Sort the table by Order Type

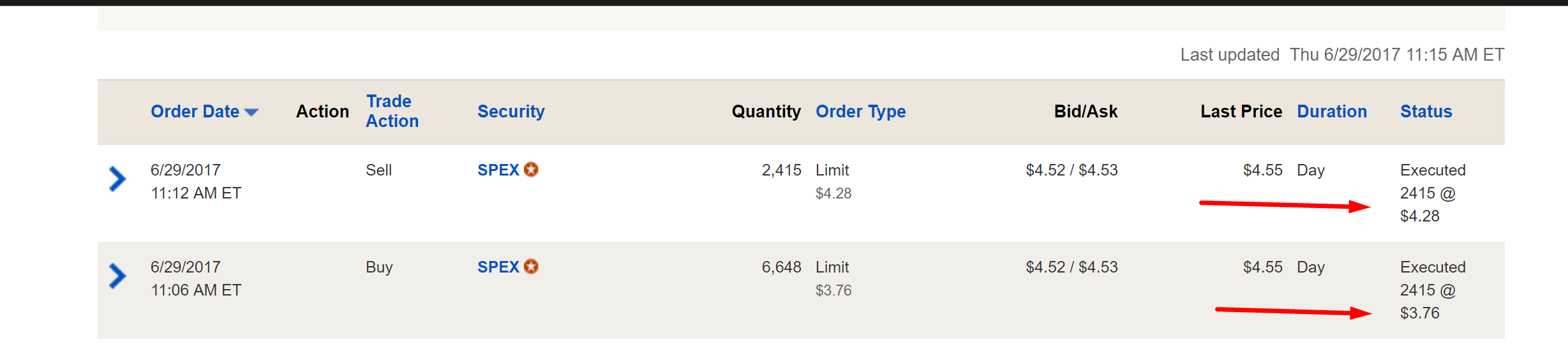pyautogui.click(x=860, y=112)
